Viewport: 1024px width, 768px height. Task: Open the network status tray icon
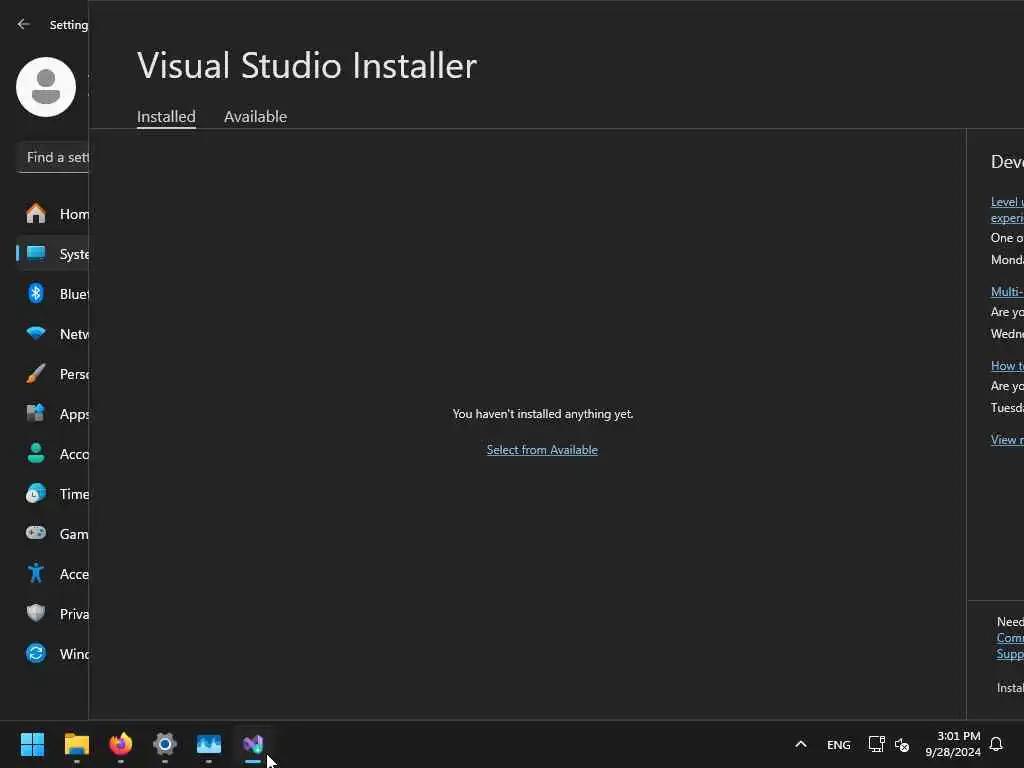tap(876, 744)
